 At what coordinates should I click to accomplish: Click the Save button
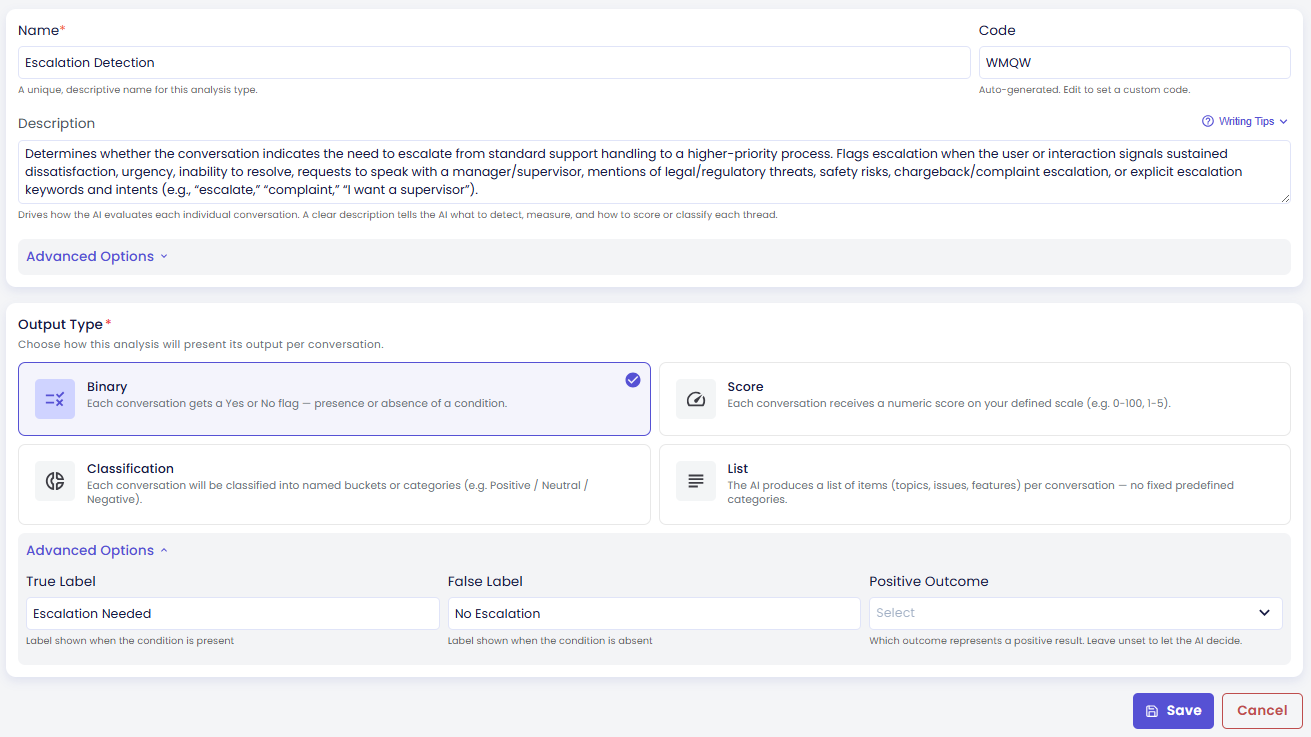click(x=1173, y=711)
